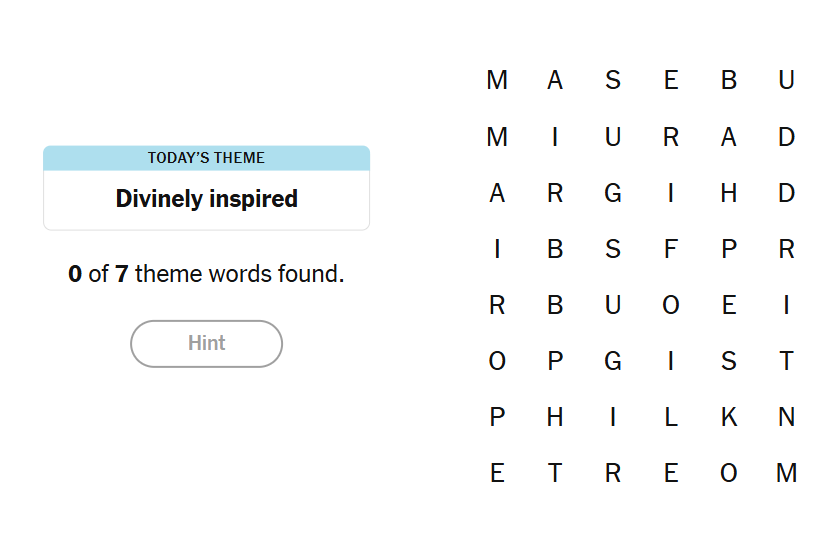The image size is (839, 551).
Task: Select the M in the grid's top-left corner
Action: pos(497,80)
